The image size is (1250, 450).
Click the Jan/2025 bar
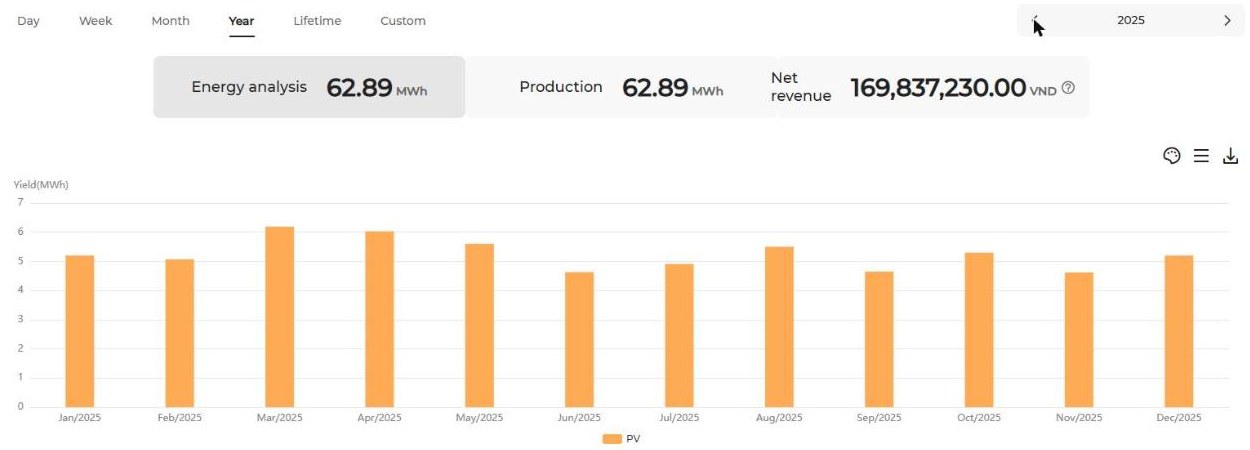pos(79,331)
